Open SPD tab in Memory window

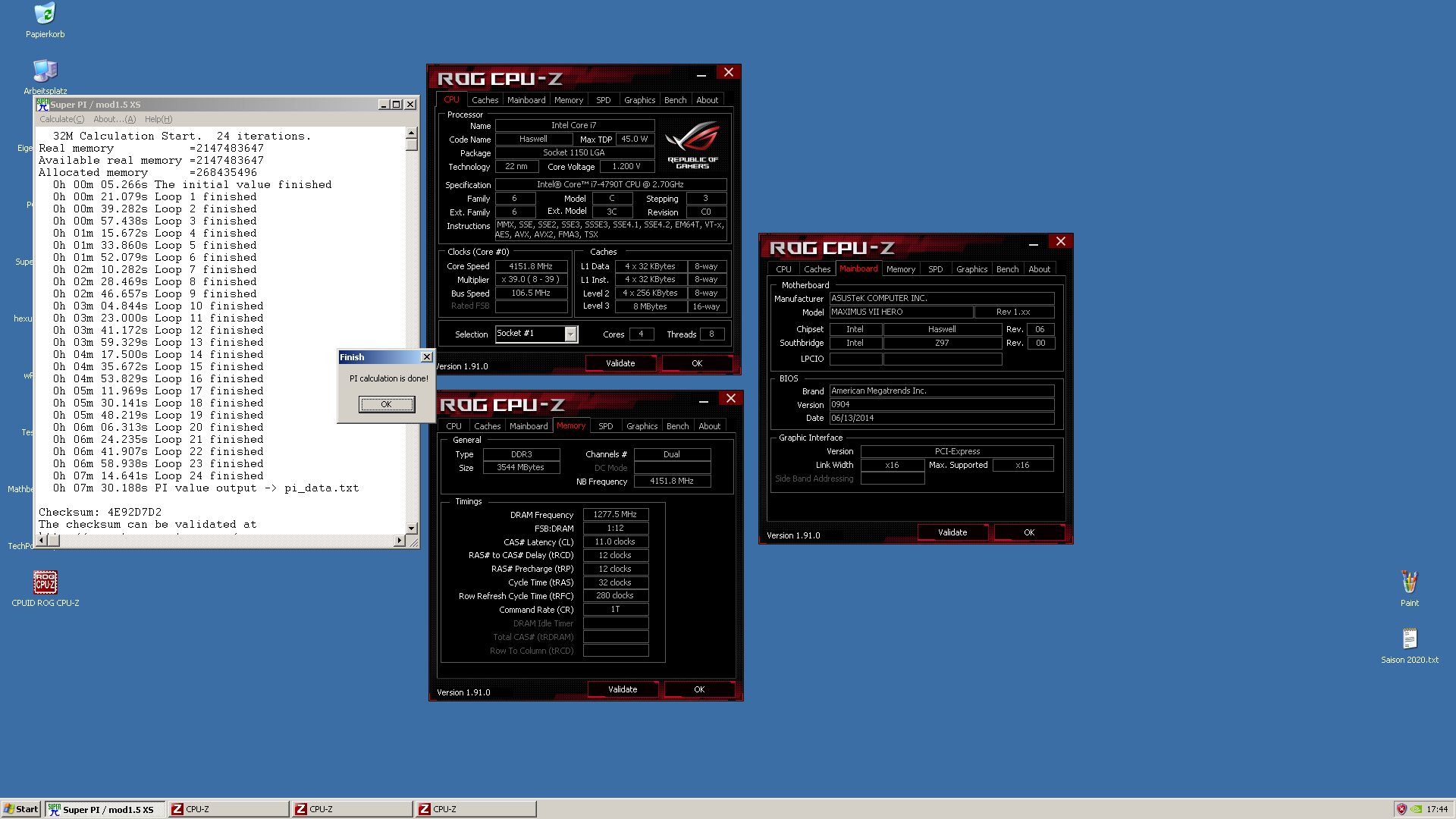coord(605,426)
